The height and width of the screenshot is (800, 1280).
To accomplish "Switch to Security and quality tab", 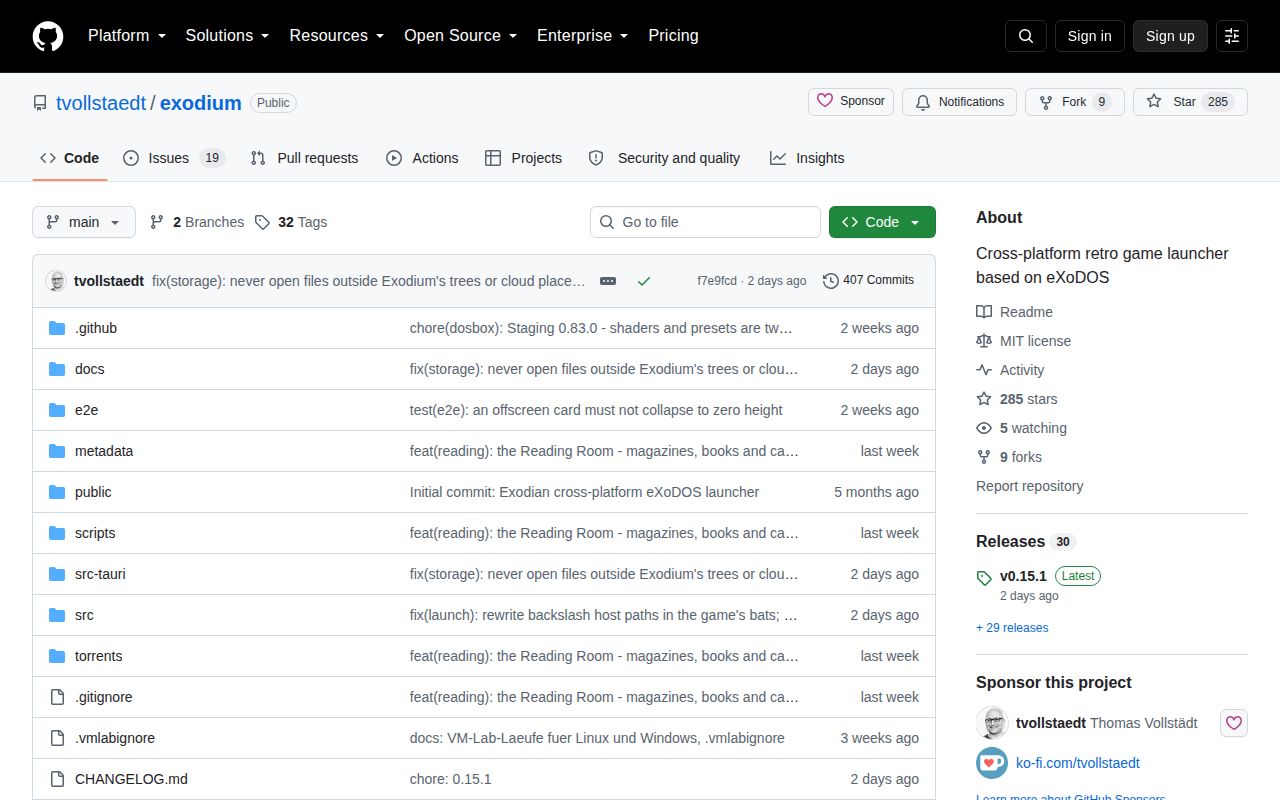I will point(664,158).
